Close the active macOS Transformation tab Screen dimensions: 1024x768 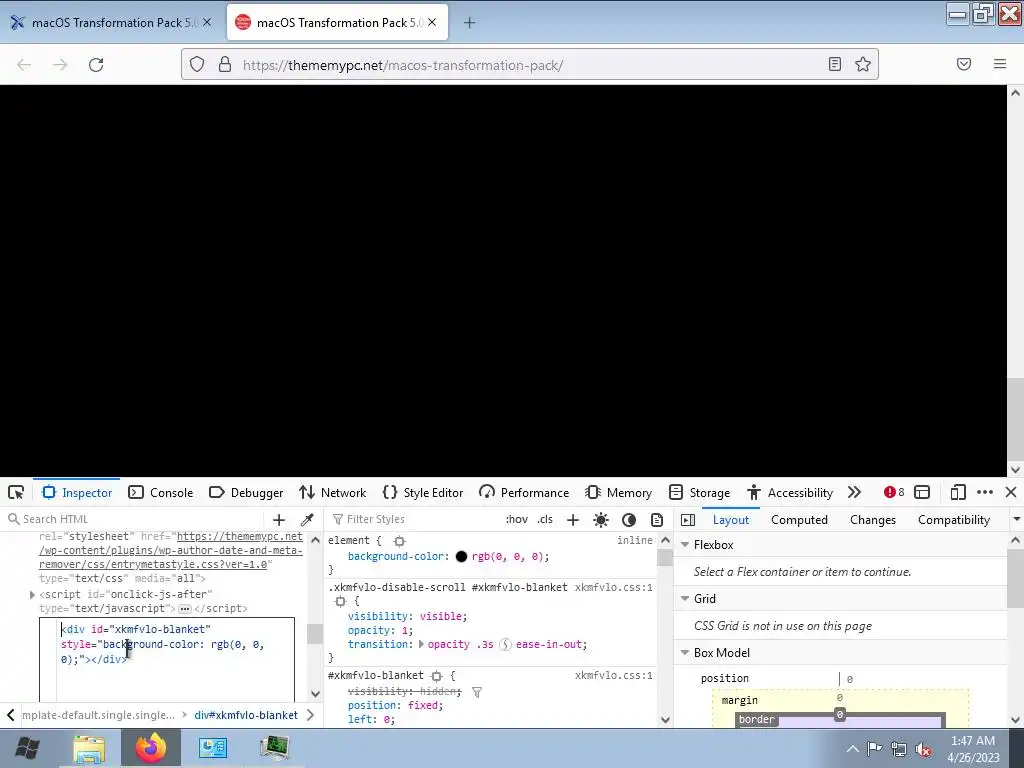[432, 22]
